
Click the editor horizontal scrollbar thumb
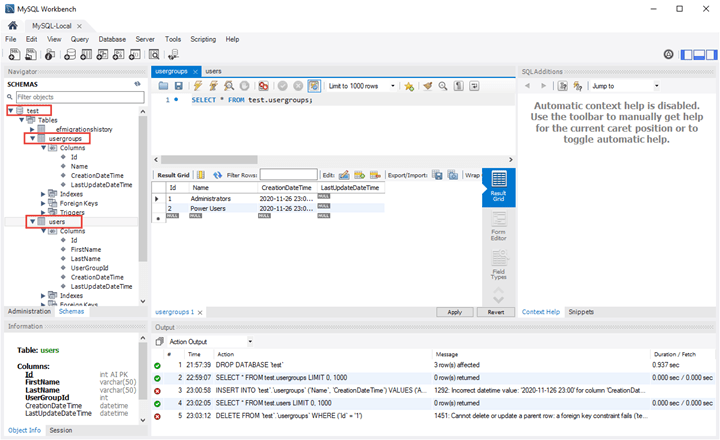[209, 159]
